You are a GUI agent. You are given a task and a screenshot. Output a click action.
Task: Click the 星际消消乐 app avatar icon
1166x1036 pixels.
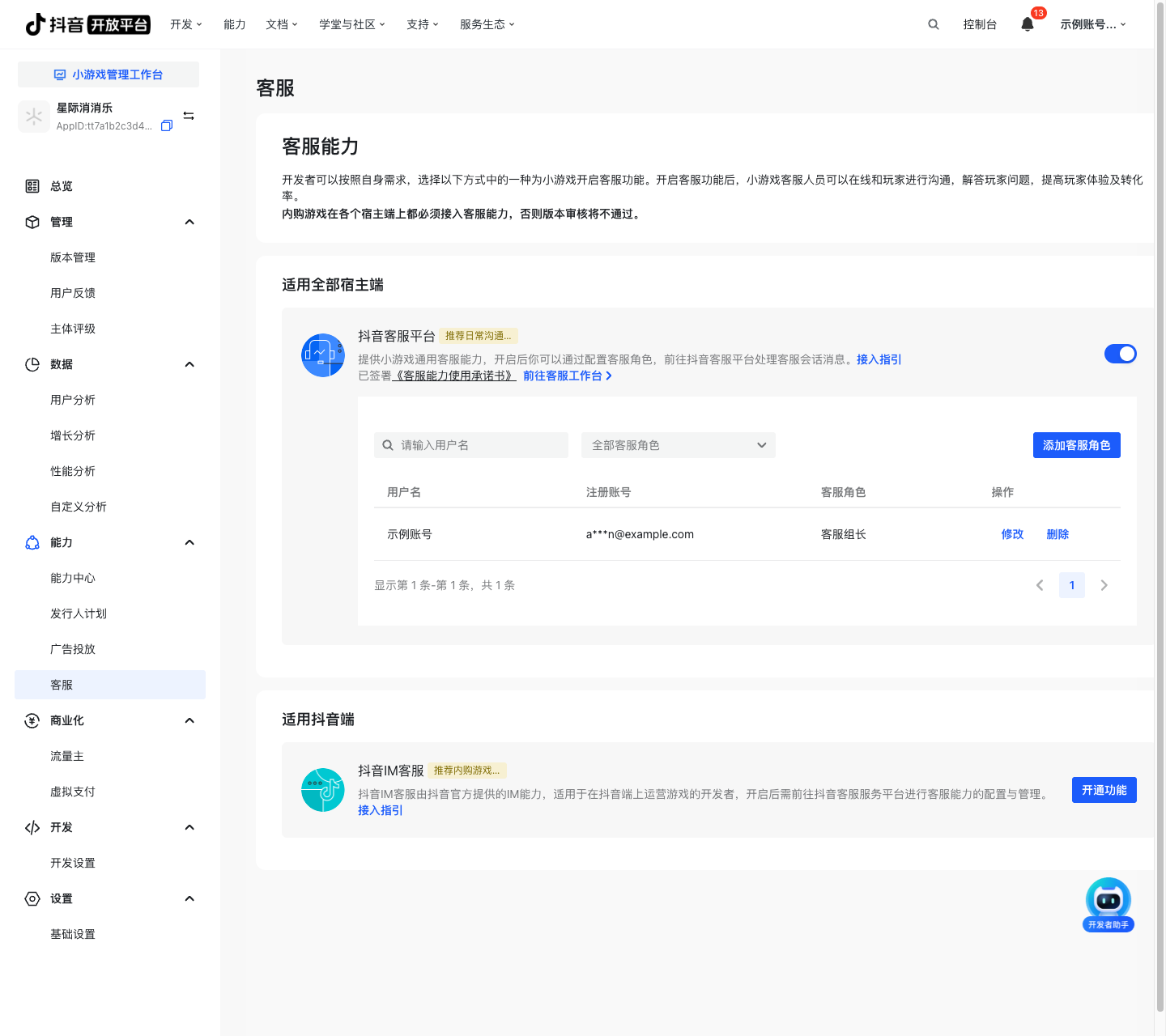pos(34,117)
